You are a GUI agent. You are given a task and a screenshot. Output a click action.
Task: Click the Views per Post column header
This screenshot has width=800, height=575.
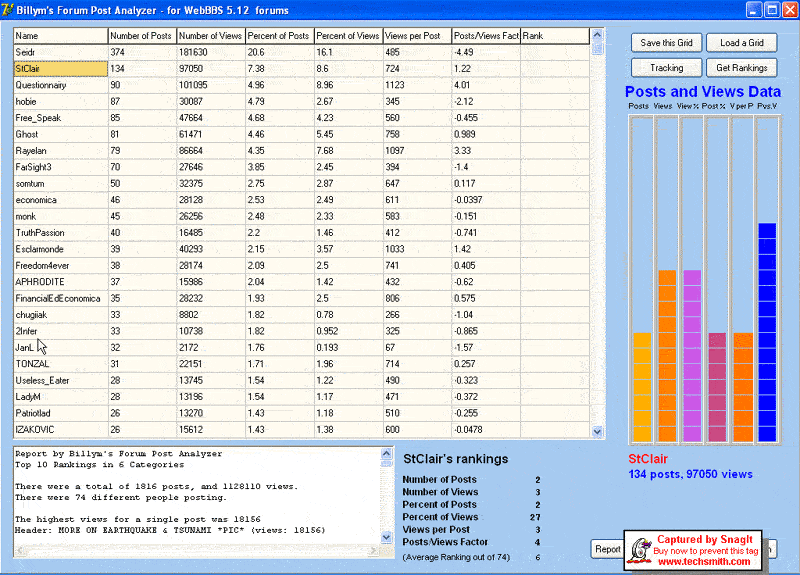coord(417,36)
